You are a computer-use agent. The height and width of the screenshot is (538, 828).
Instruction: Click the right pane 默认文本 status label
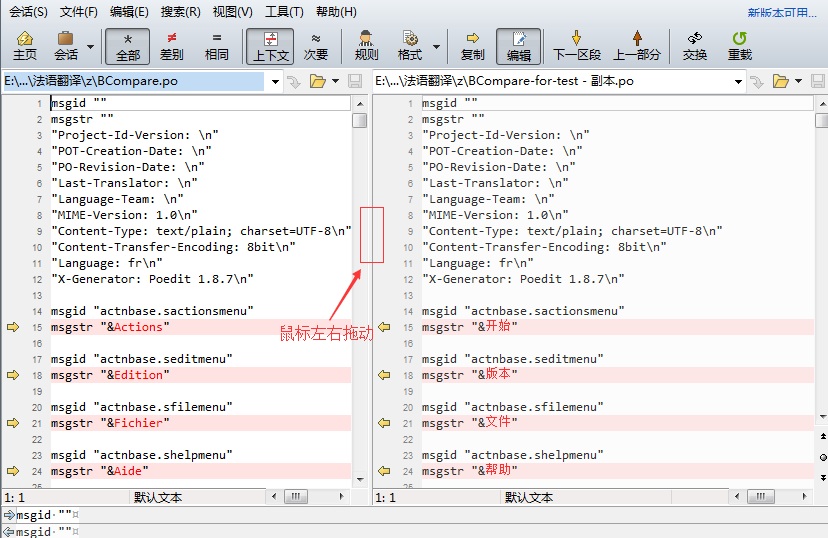click(x=529, y=497)
